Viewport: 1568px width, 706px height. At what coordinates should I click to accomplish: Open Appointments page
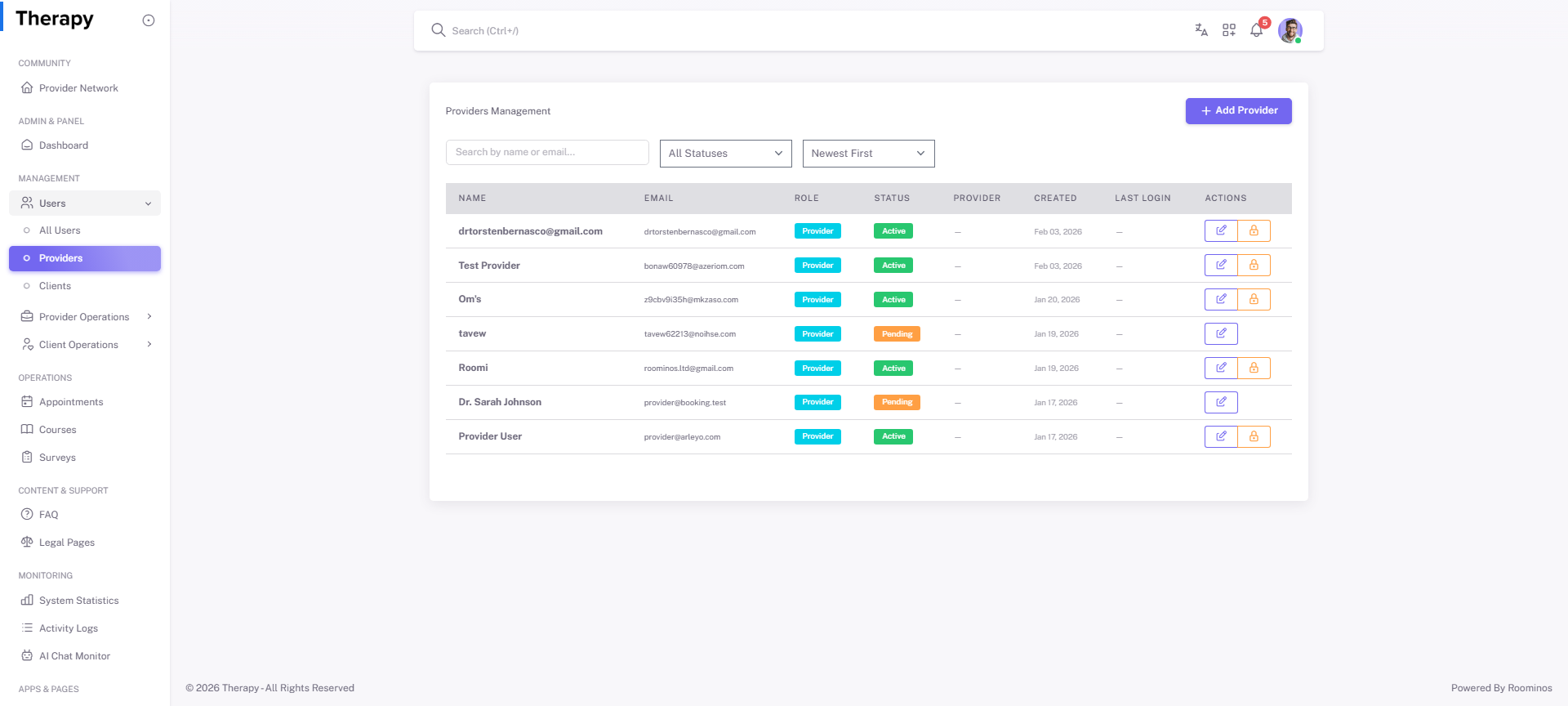click(85, 402)
